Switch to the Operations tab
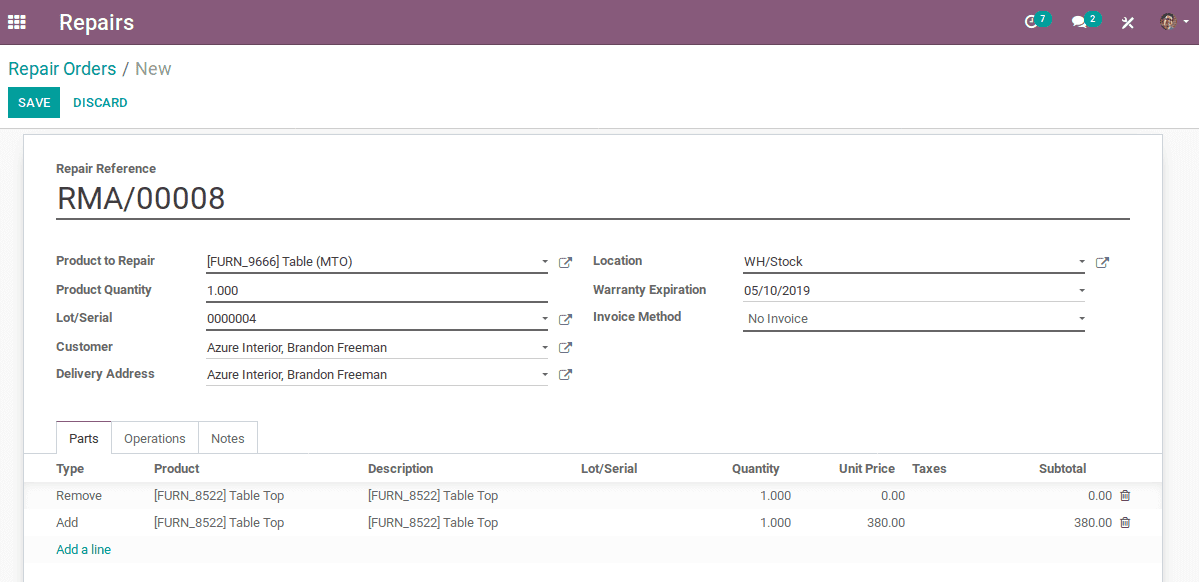 [x=154, y=438]
